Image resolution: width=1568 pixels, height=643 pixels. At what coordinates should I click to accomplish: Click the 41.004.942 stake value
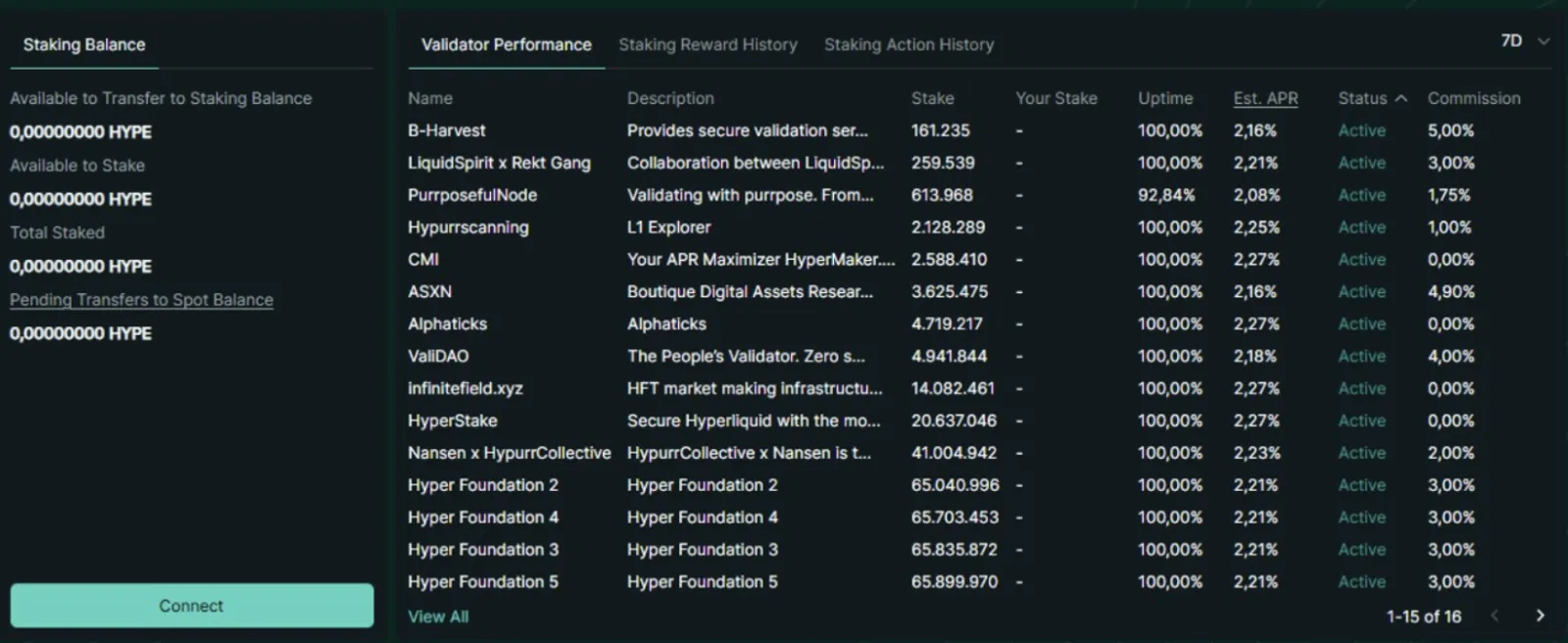pyautogui.click(x=954, y=454)
